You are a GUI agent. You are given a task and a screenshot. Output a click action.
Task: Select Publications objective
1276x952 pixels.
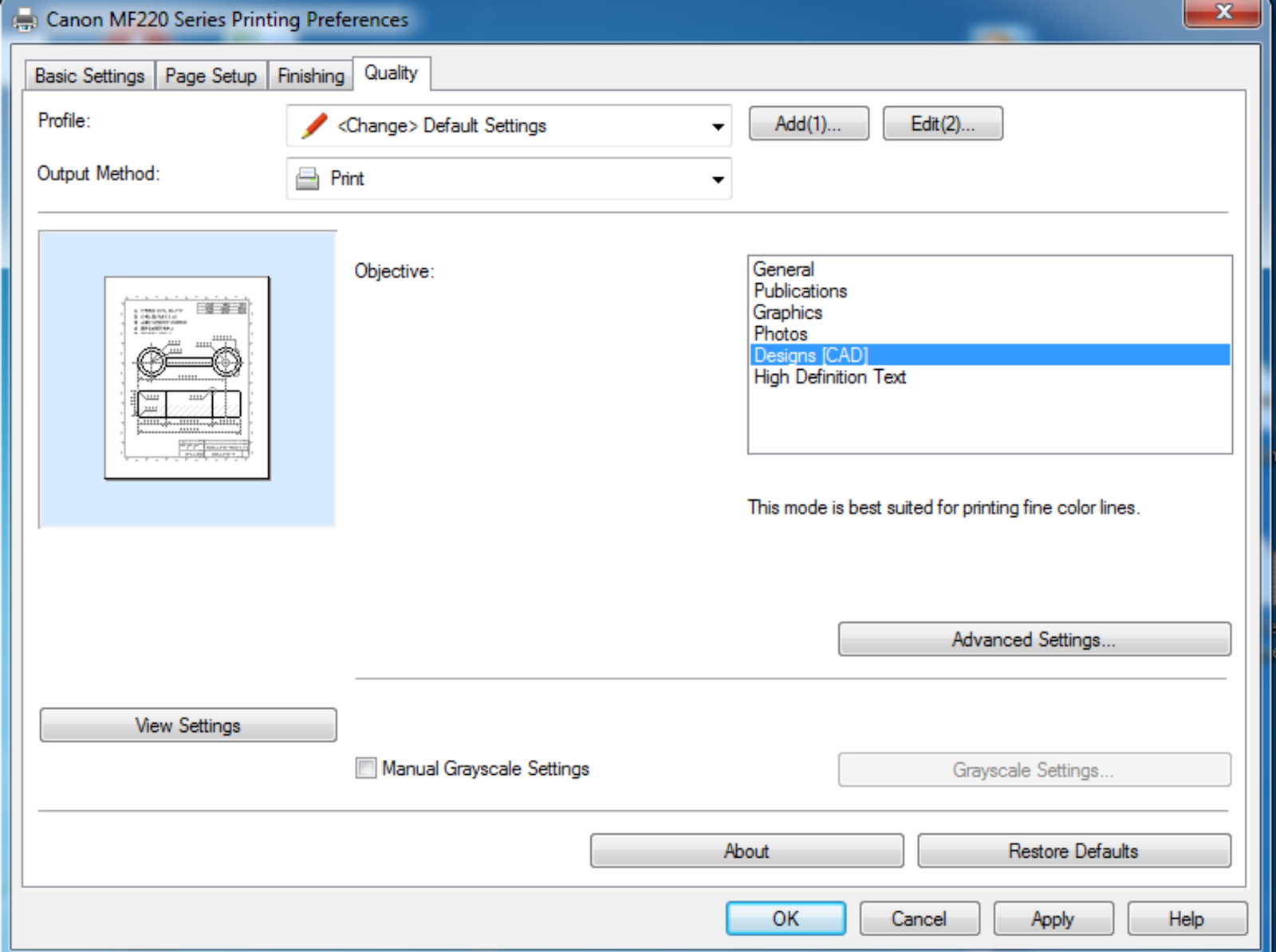990,291
